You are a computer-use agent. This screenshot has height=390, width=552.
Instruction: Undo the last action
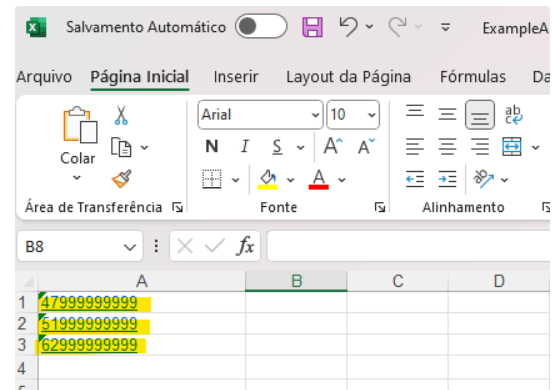click(349, 27)
